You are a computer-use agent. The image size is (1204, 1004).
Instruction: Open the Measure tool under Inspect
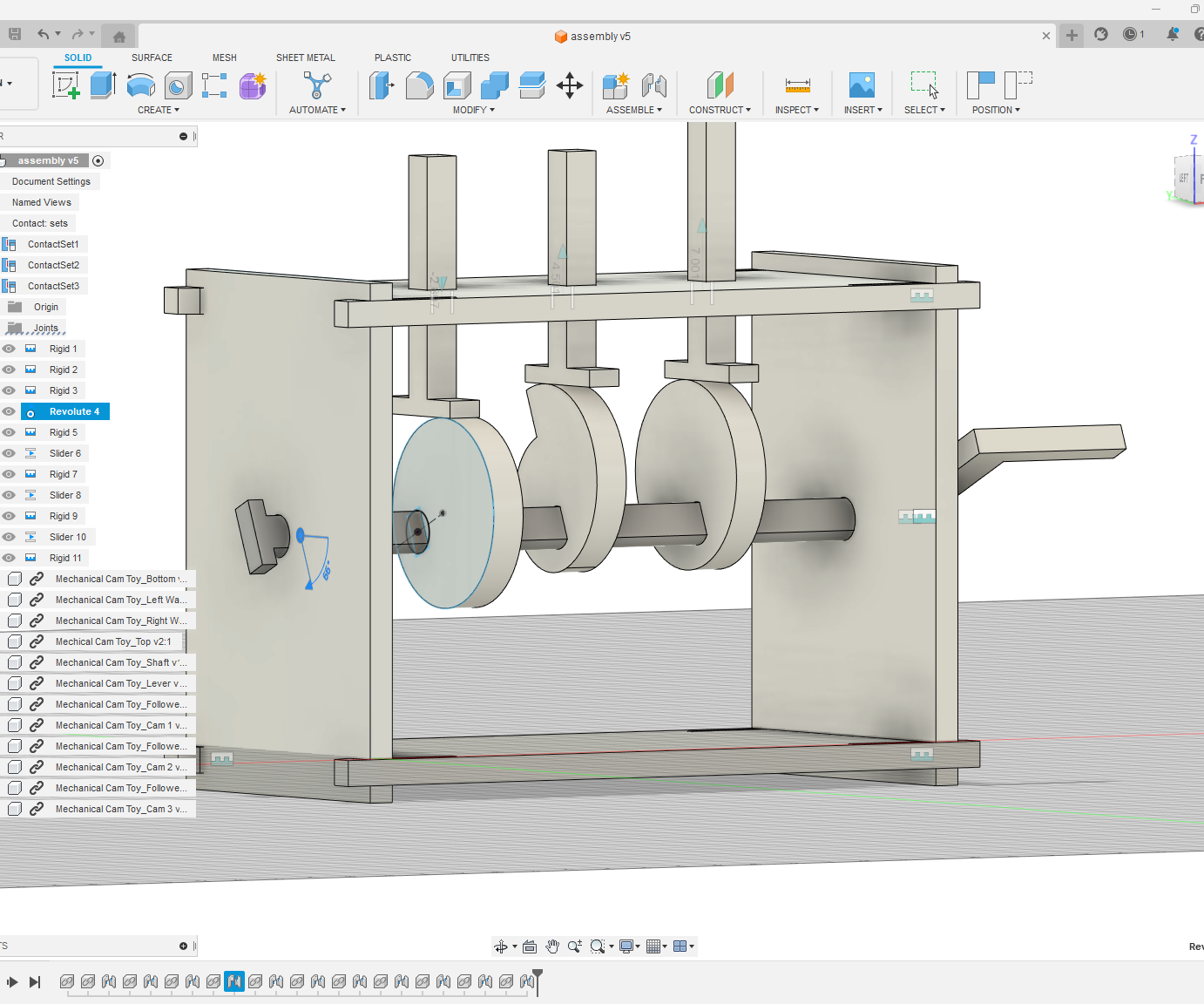796,85
